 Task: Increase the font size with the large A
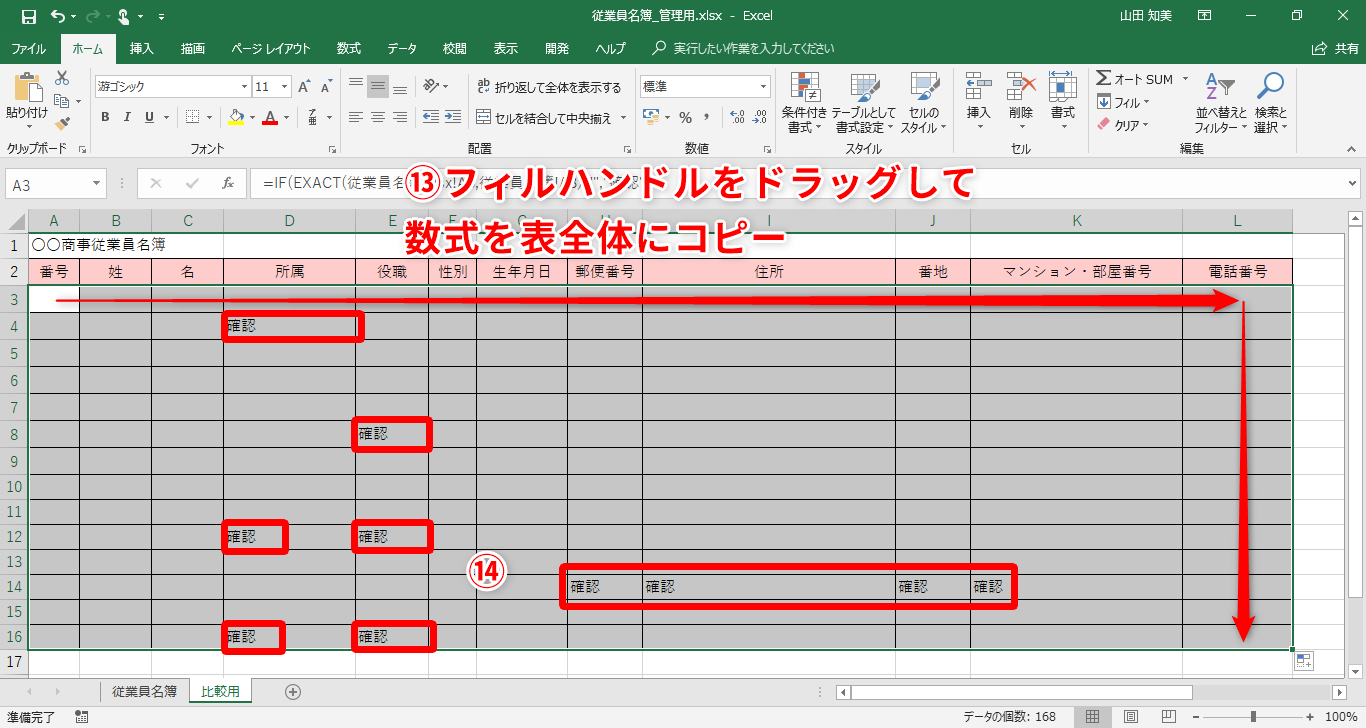point(303,87)
